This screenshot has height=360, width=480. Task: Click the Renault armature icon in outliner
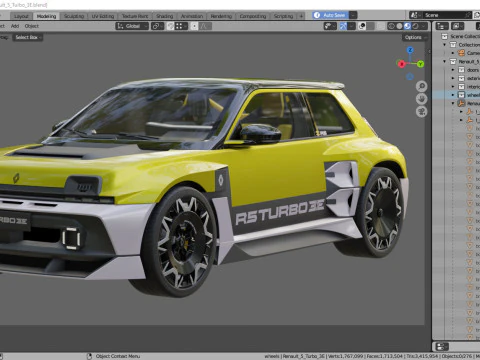click(461, 103)
